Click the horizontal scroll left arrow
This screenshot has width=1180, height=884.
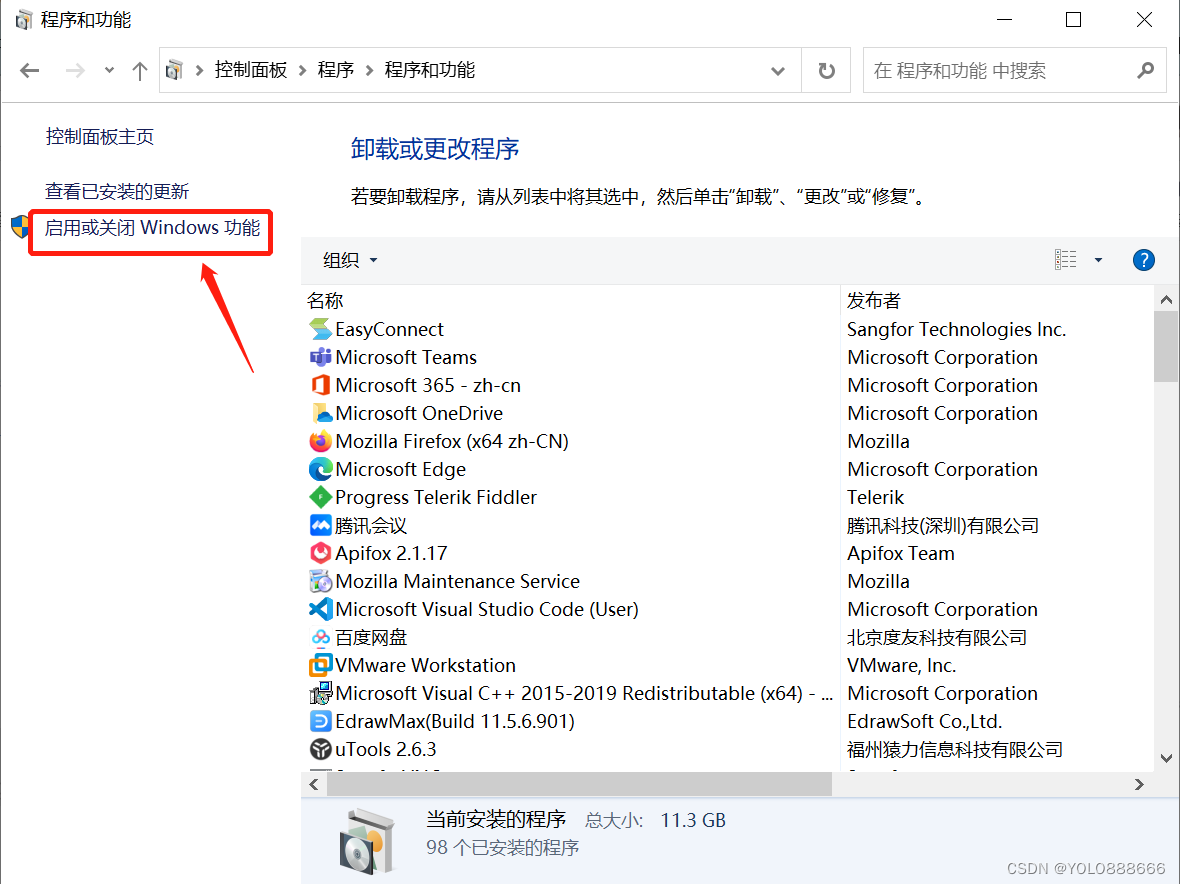314,785
